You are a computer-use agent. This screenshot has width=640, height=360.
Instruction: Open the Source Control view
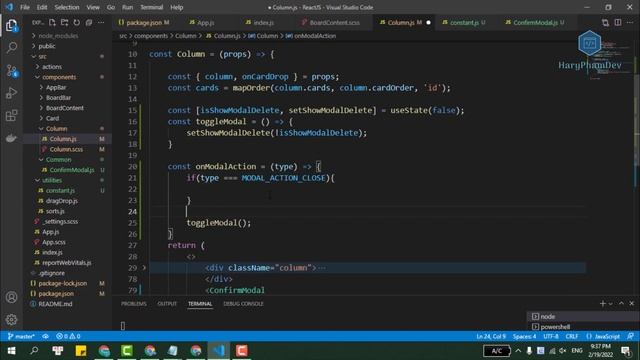click(x=11, y=71)
